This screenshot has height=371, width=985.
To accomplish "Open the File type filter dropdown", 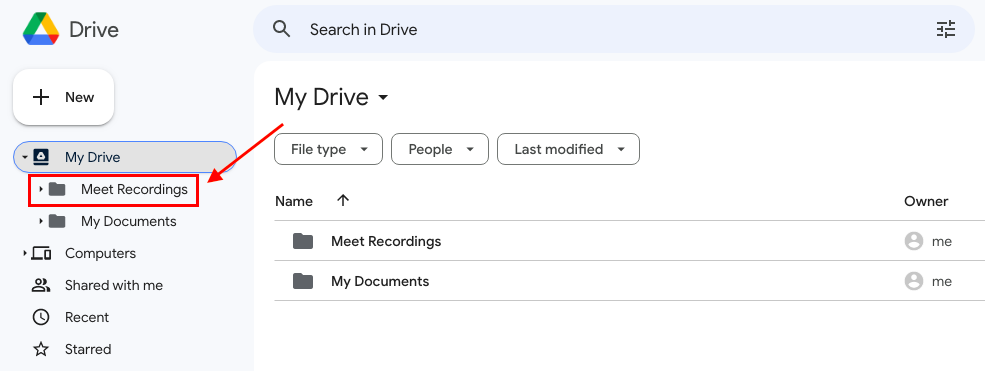I will [329, 149].
